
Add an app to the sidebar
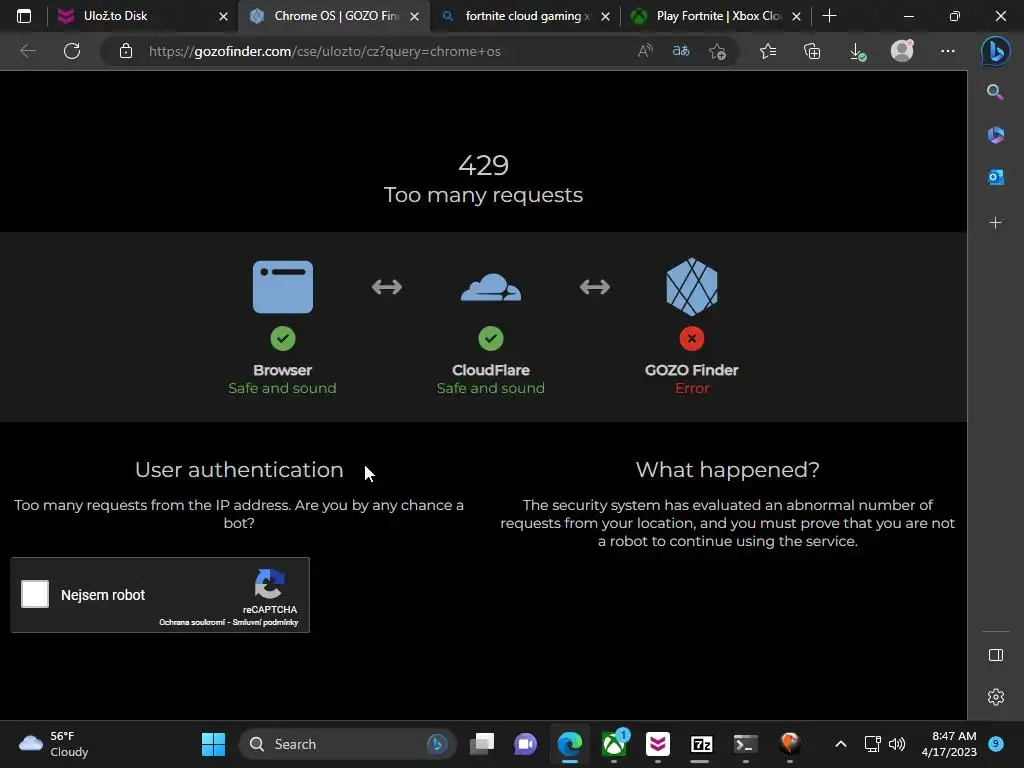[x=995, y=223]
